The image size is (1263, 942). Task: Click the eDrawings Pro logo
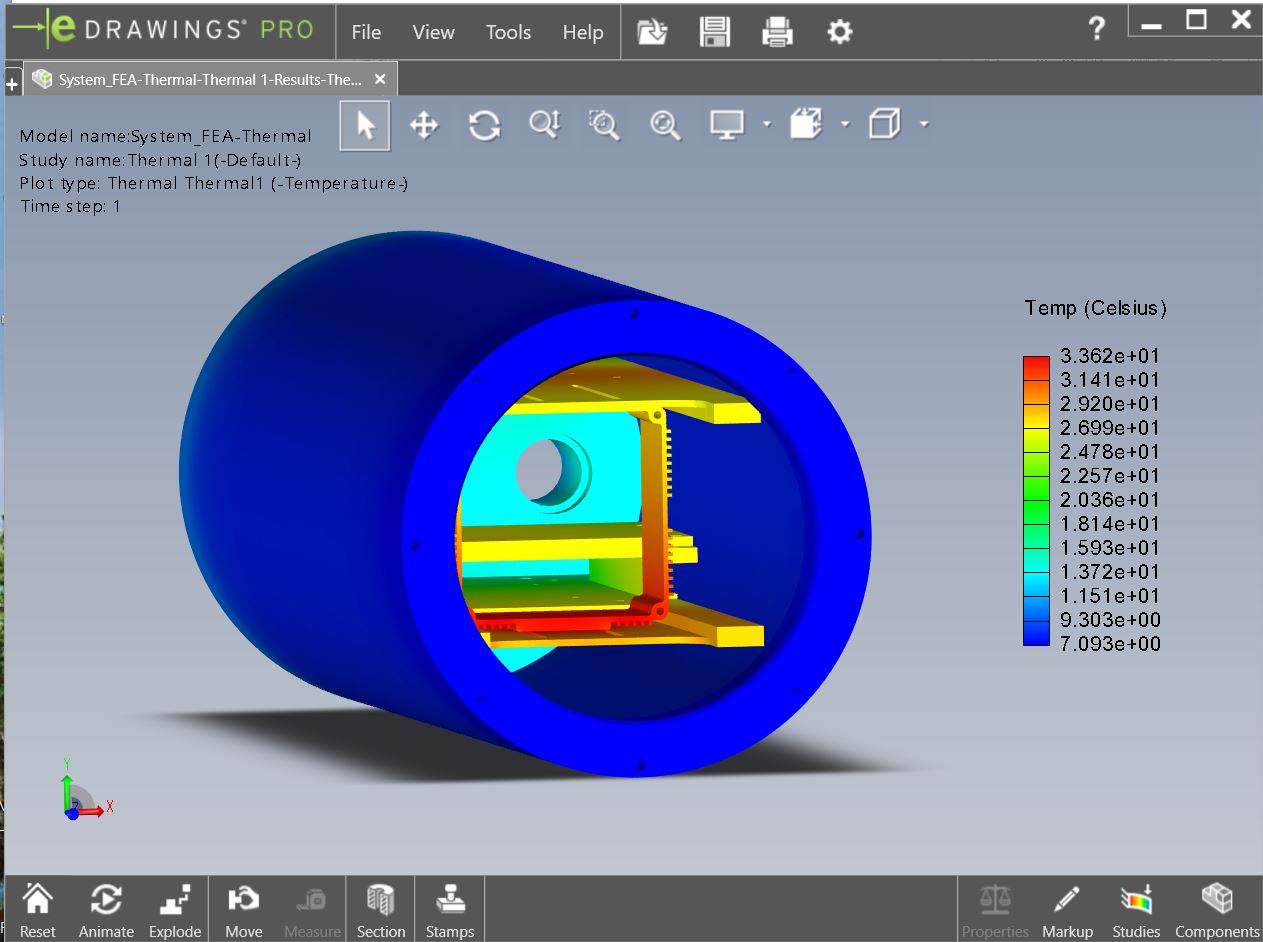165,30
